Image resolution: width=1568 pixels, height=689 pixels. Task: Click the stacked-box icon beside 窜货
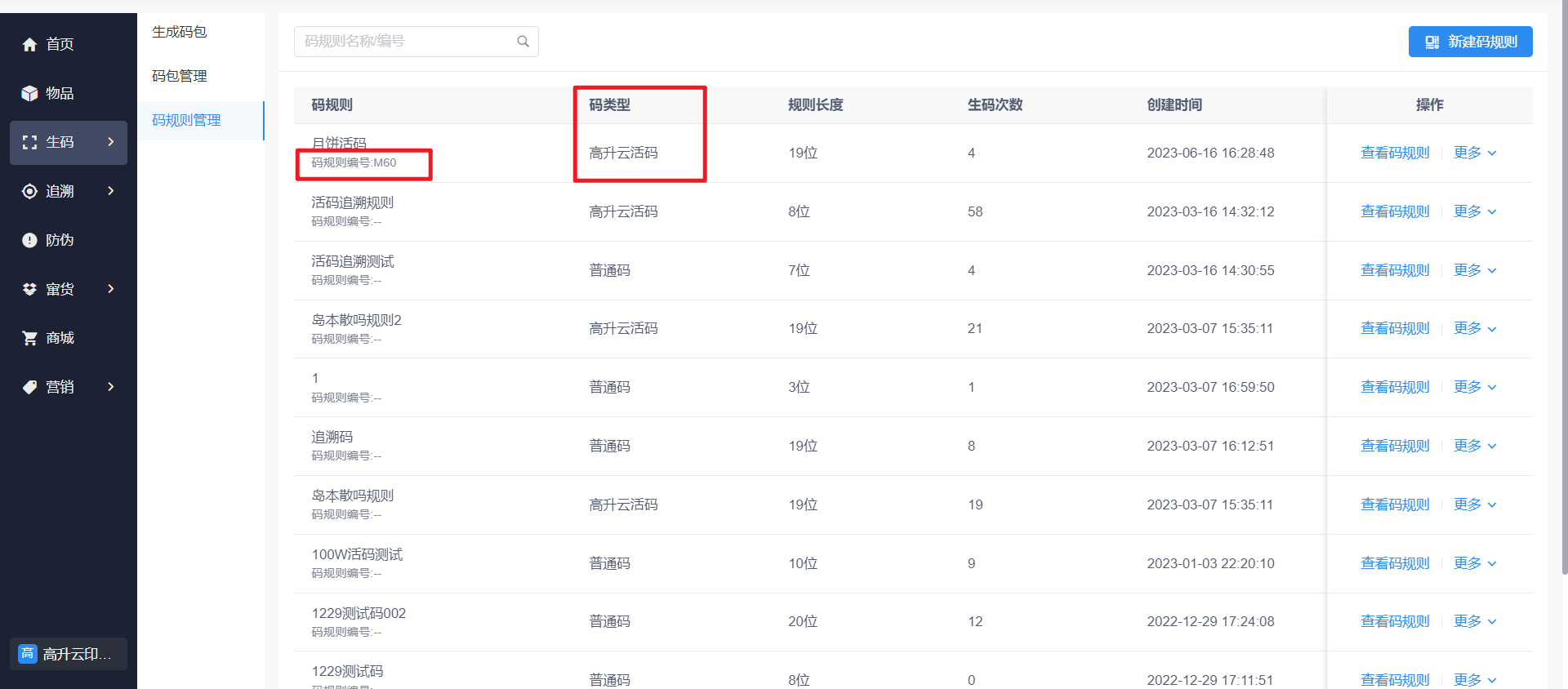pos(29,289)
